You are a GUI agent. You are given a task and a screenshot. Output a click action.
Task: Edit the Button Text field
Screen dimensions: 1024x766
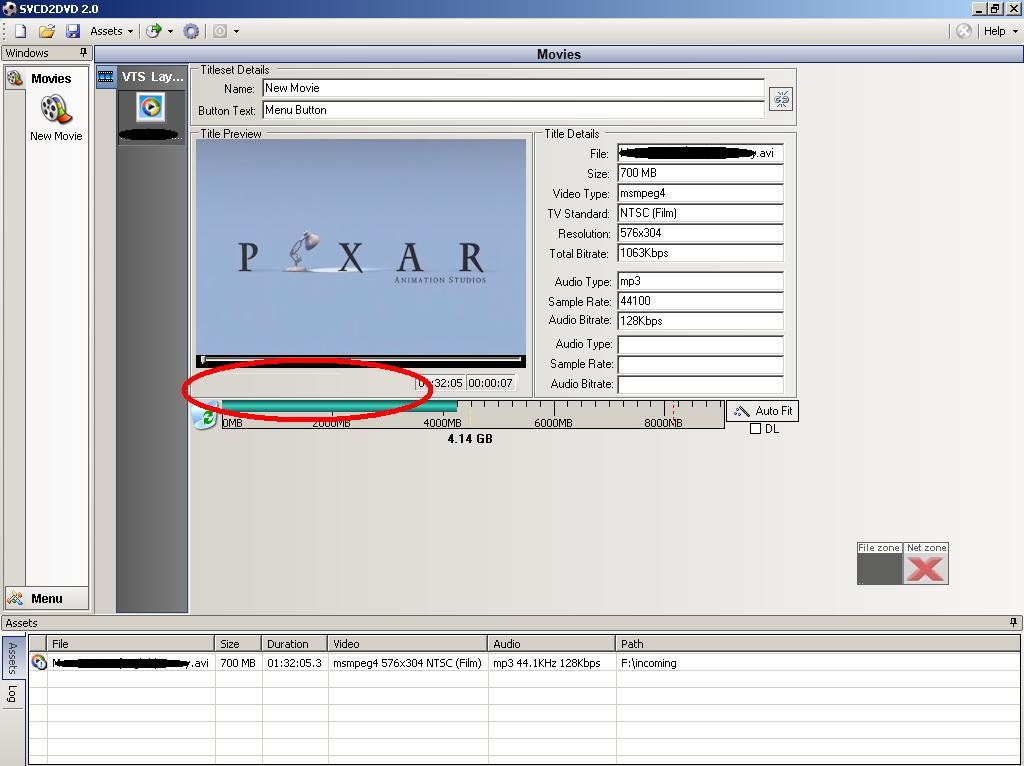[x=513, y=110]
